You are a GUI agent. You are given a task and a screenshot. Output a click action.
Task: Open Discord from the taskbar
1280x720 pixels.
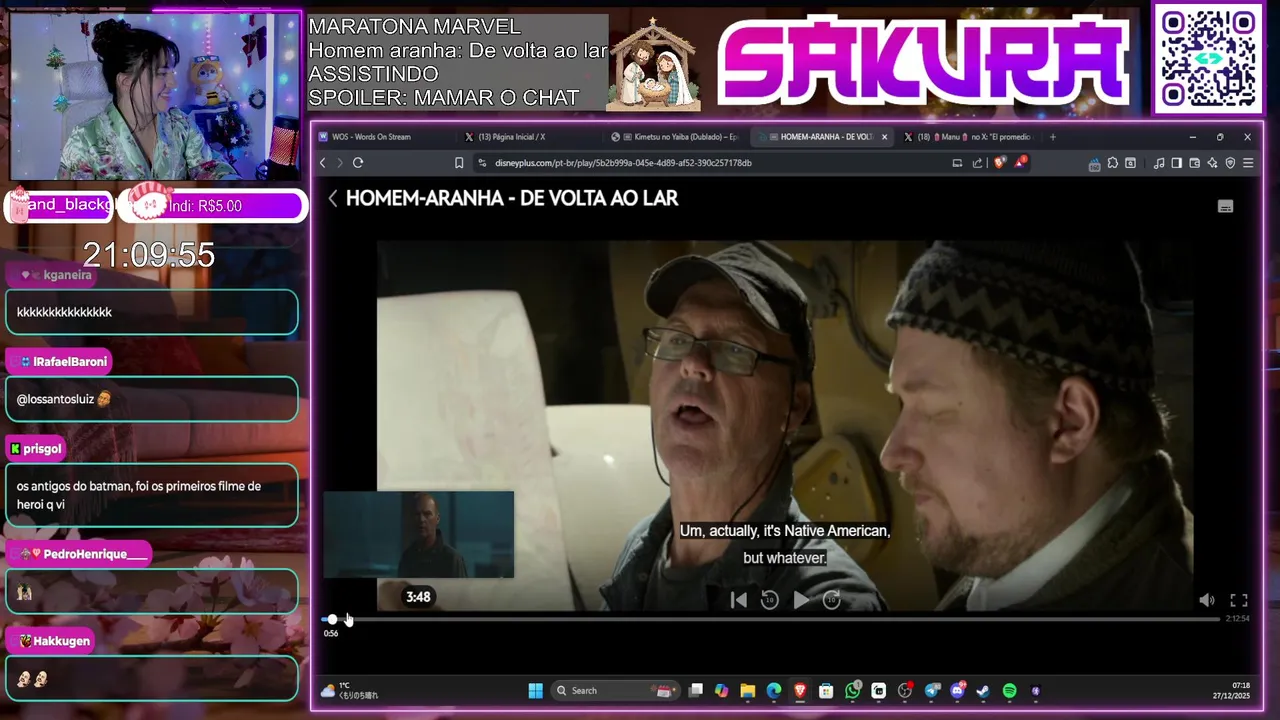[958, 691]
